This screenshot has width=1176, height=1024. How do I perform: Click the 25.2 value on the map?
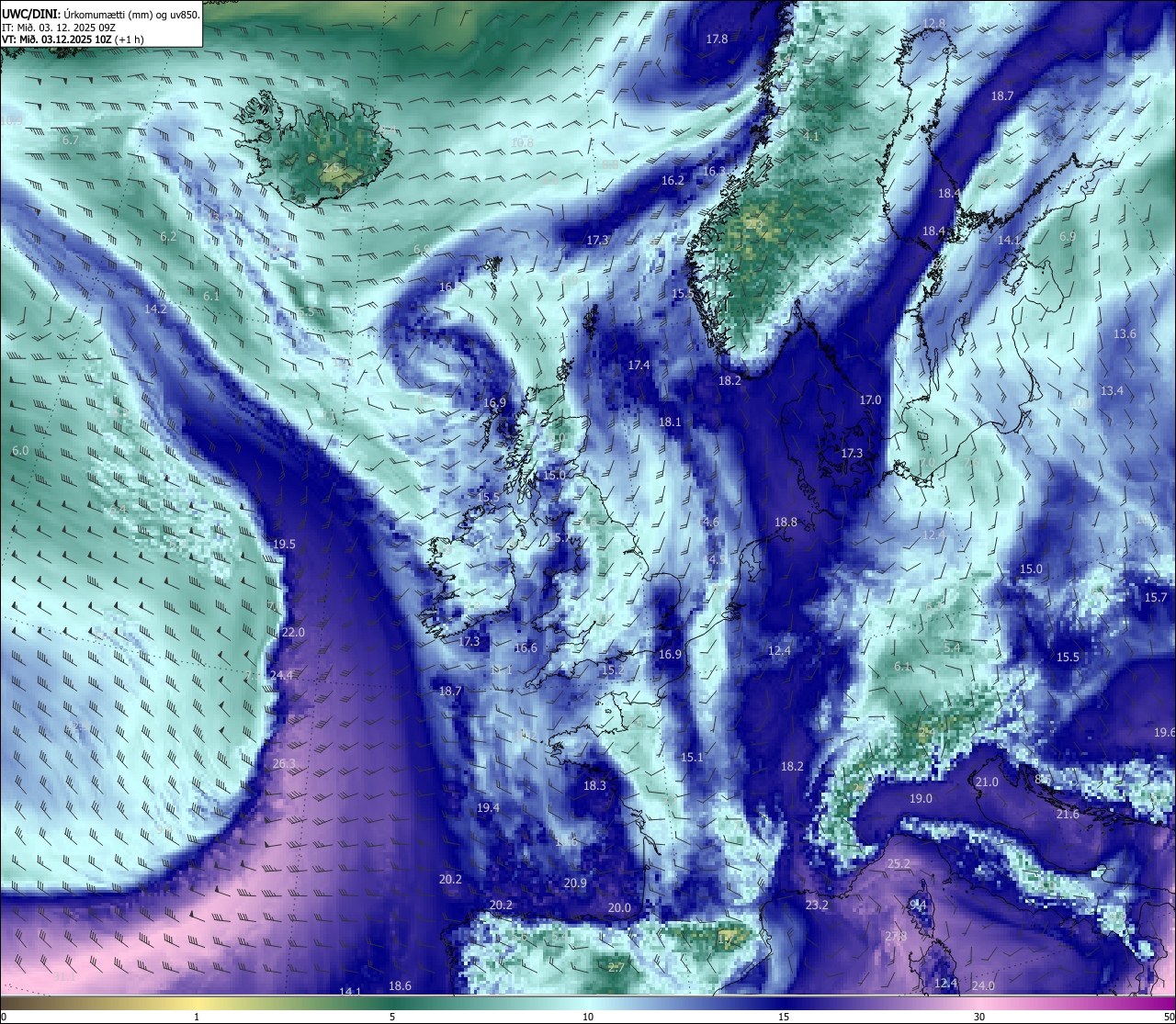pyautogui.click(x=898, y=864)
